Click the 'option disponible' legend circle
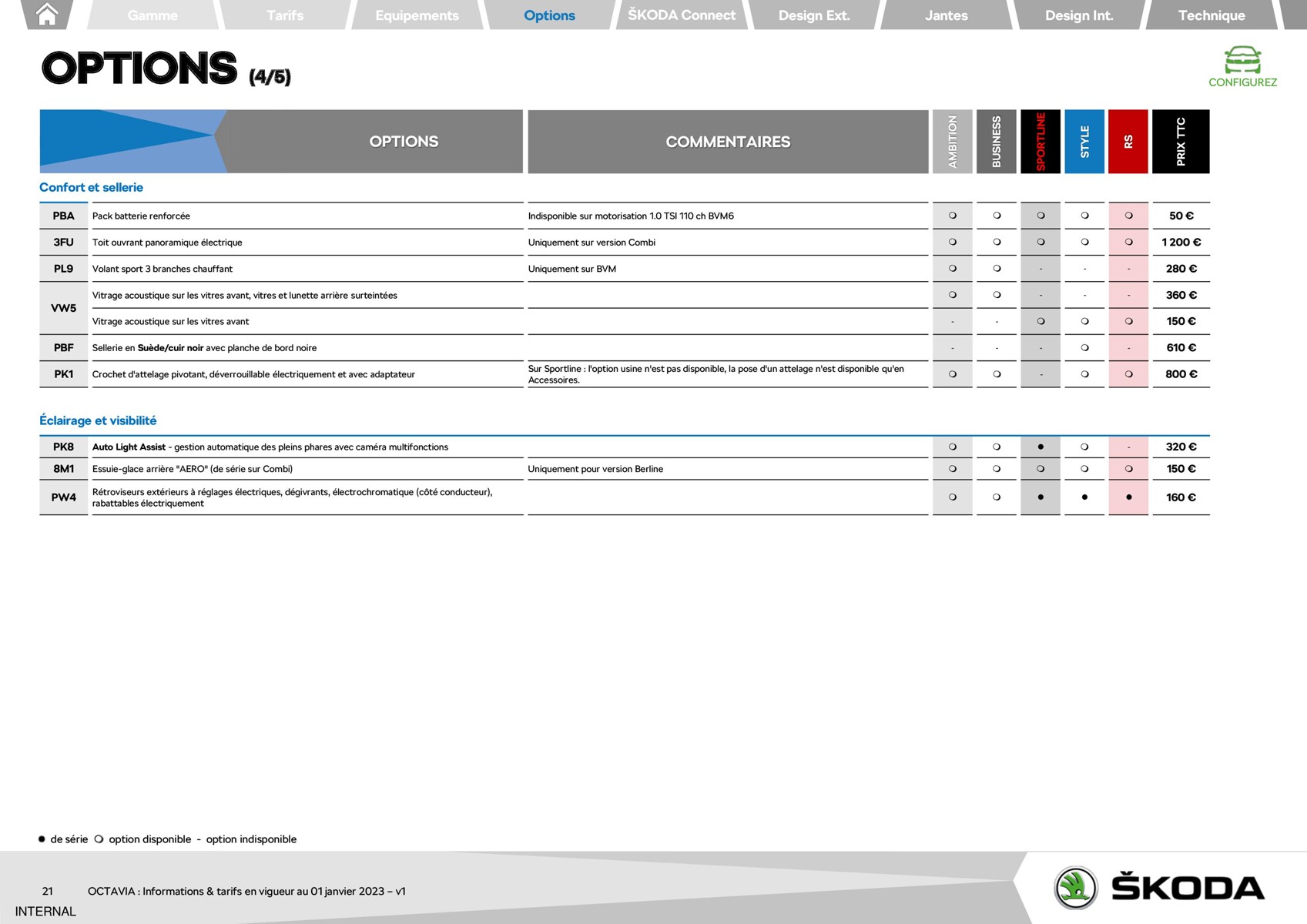This screenshot has width=1307, height=924. coord(99,839)
